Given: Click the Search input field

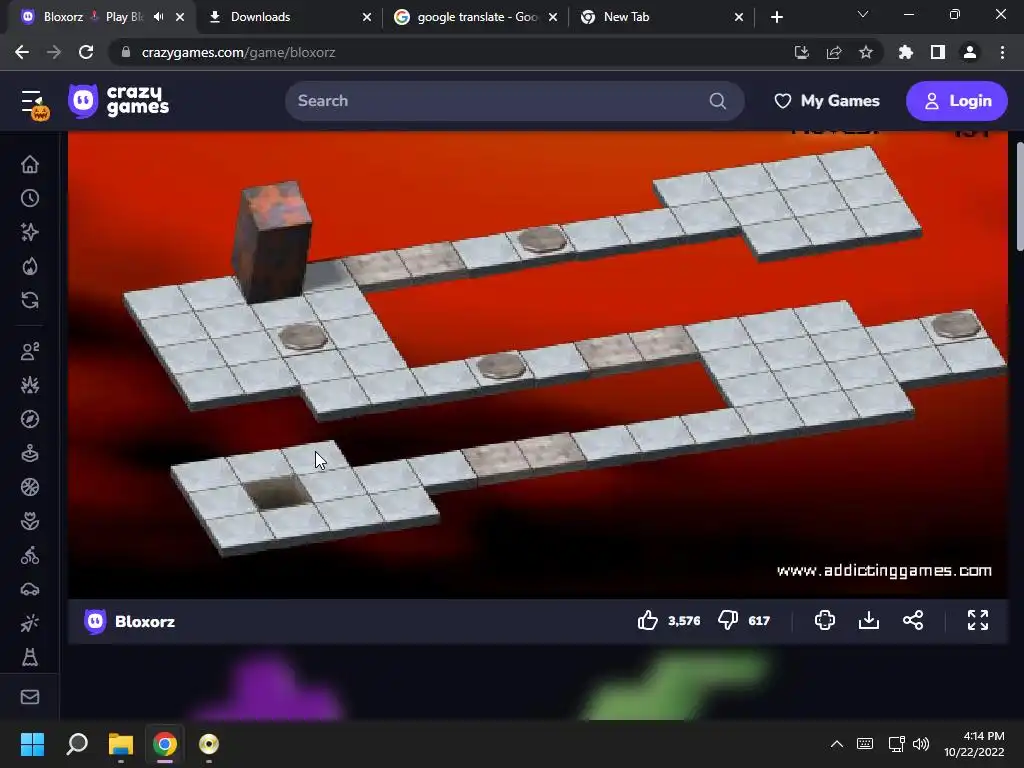Looking at the screenshot, I should tap(515, 101).
